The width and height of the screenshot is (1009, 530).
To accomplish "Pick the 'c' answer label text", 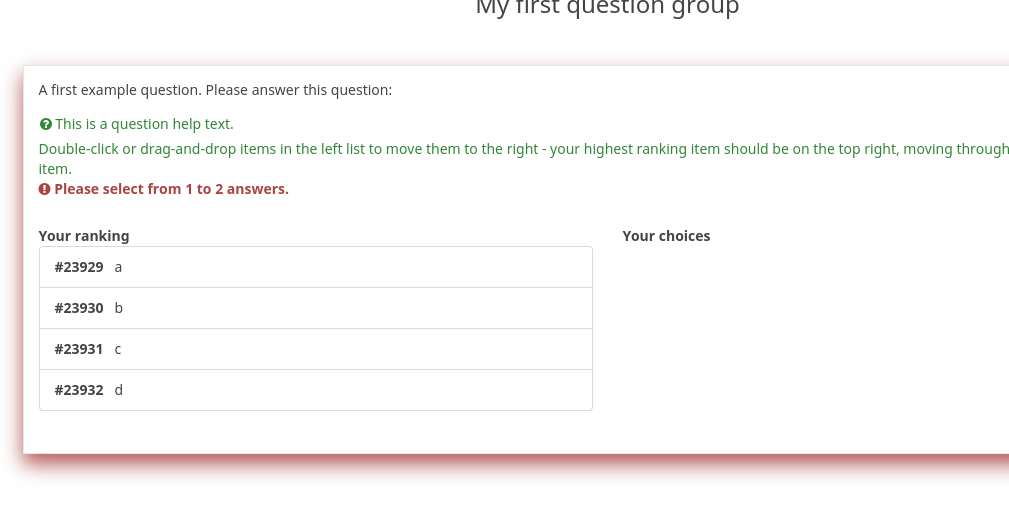I will (118, 349).
